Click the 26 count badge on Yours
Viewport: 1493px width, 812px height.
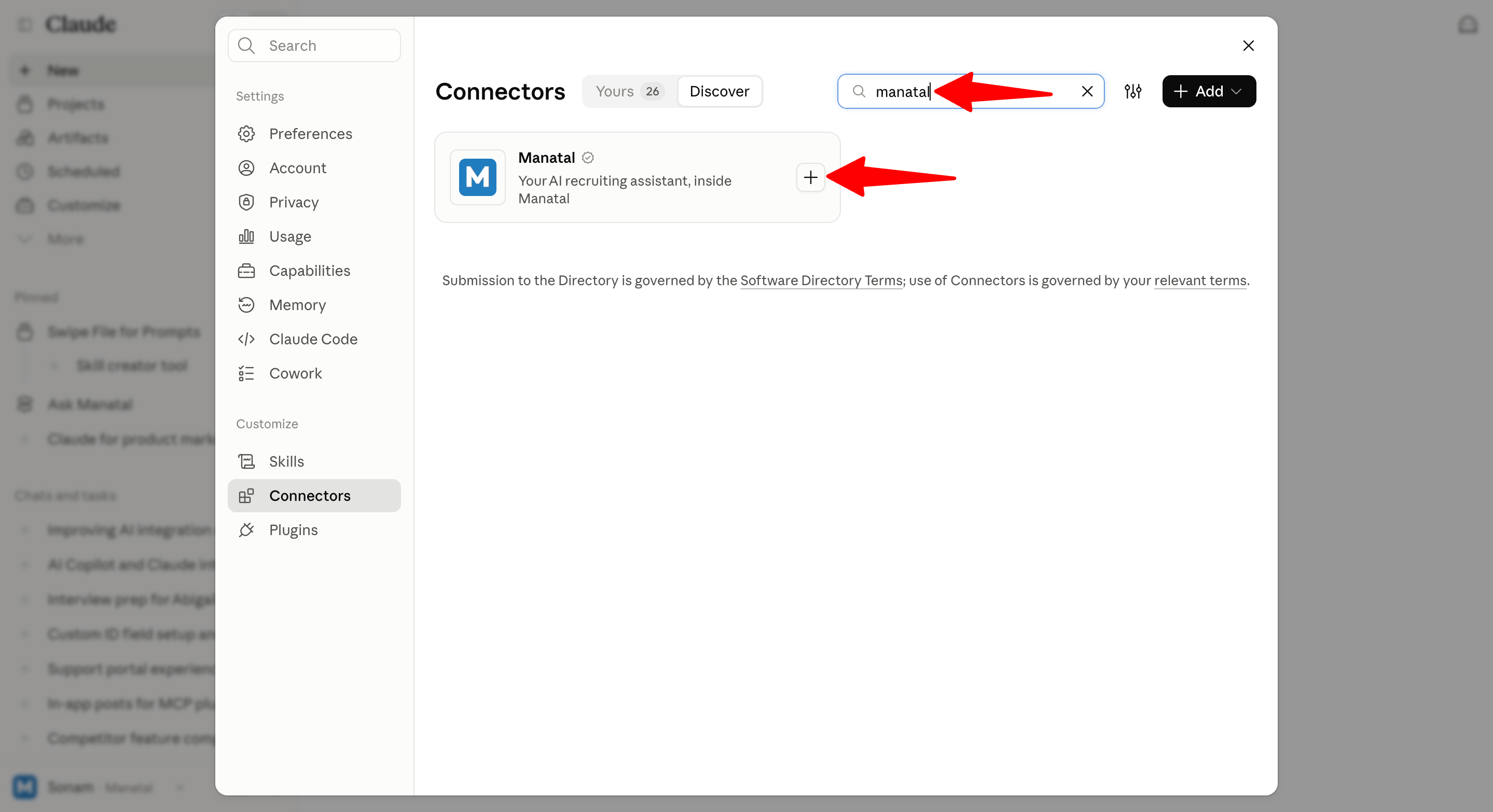click(652, 91)
